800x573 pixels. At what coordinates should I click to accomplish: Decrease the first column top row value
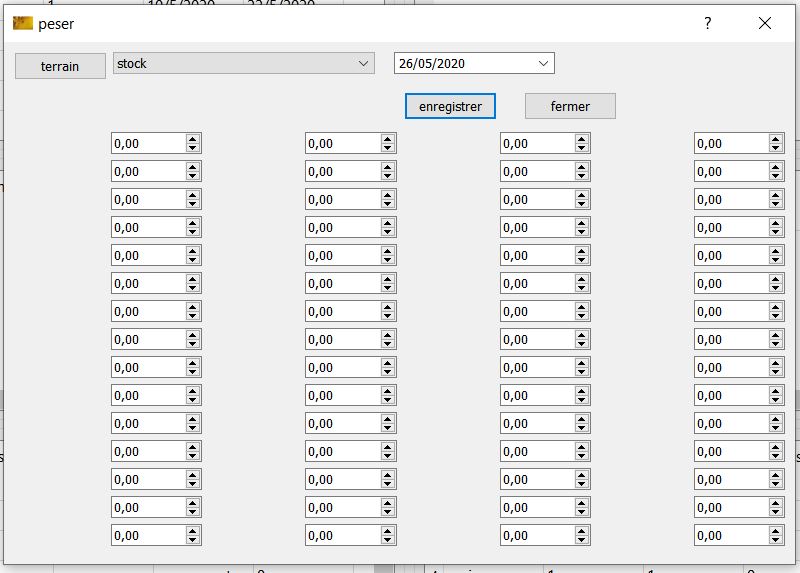(193, 148)
